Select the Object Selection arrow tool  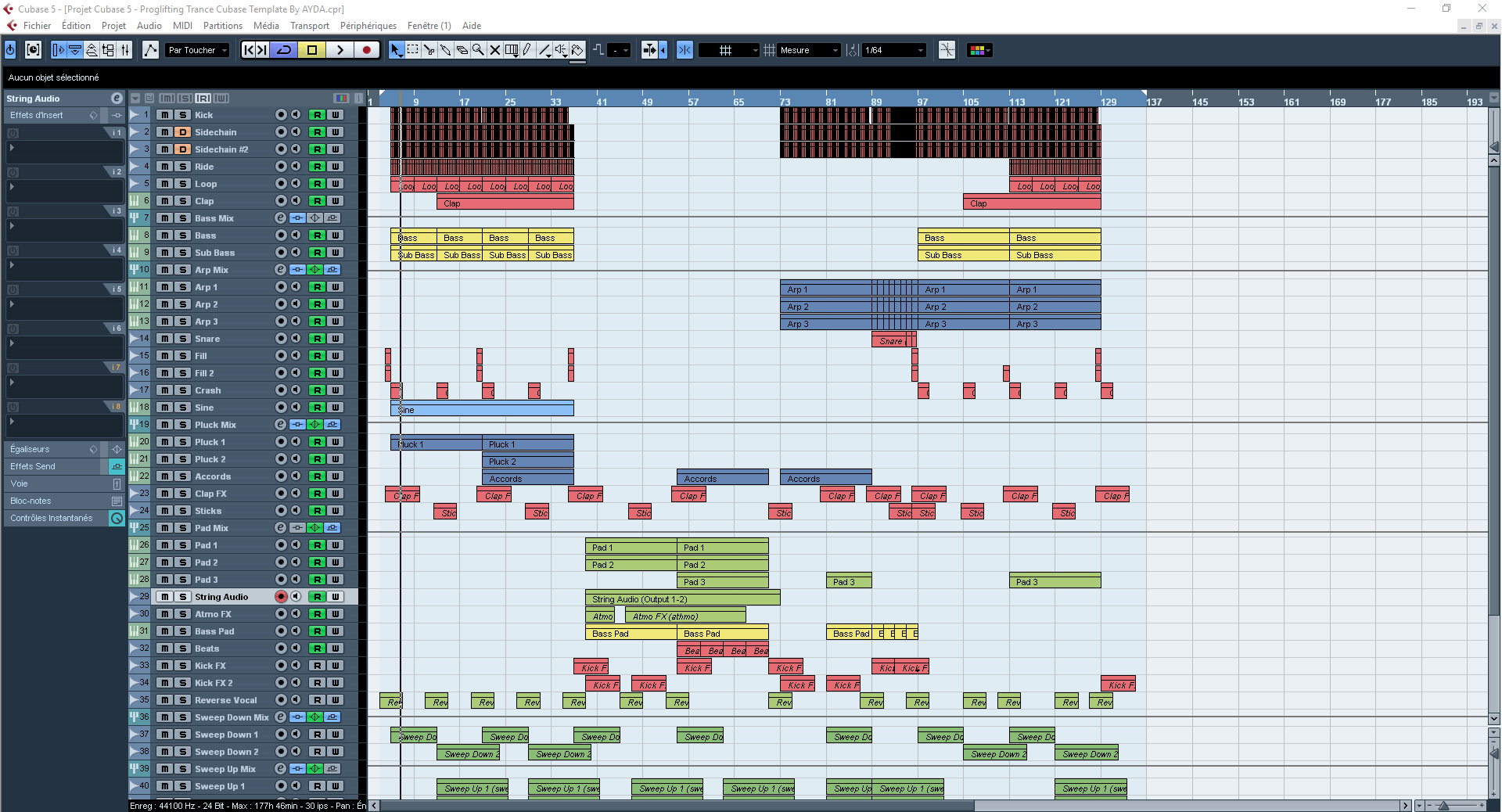[x=397, y=50]
